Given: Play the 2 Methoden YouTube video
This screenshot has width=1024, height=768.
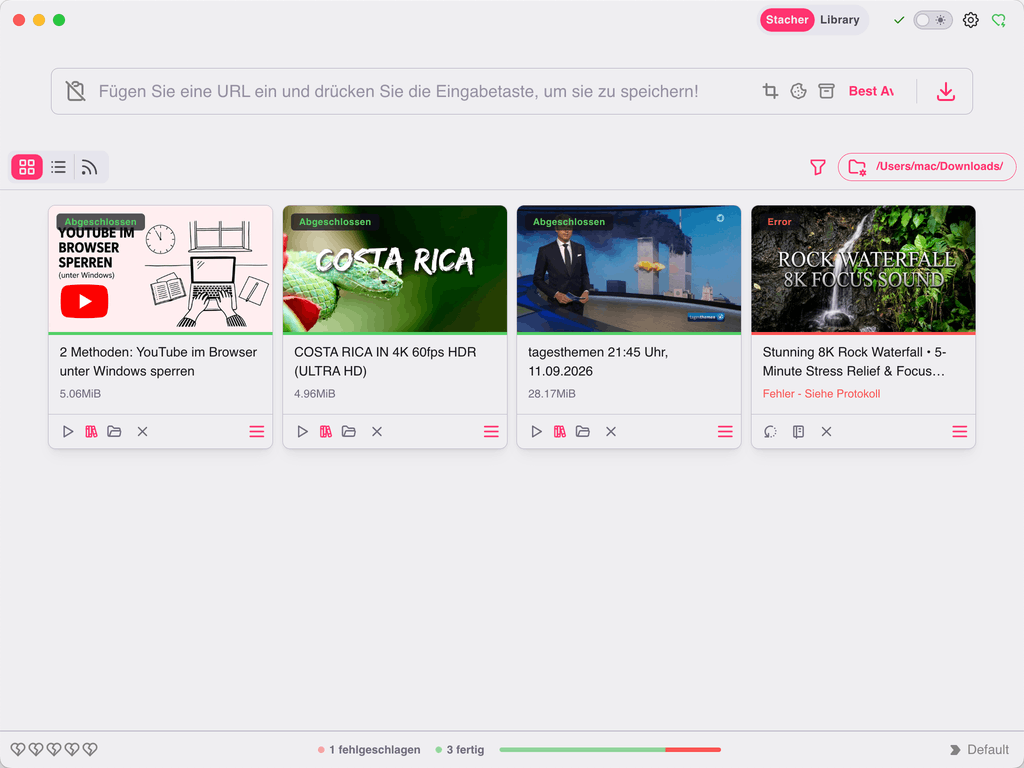Looking at the screenshot, I should pyautogui.click(x=68, y=432).
